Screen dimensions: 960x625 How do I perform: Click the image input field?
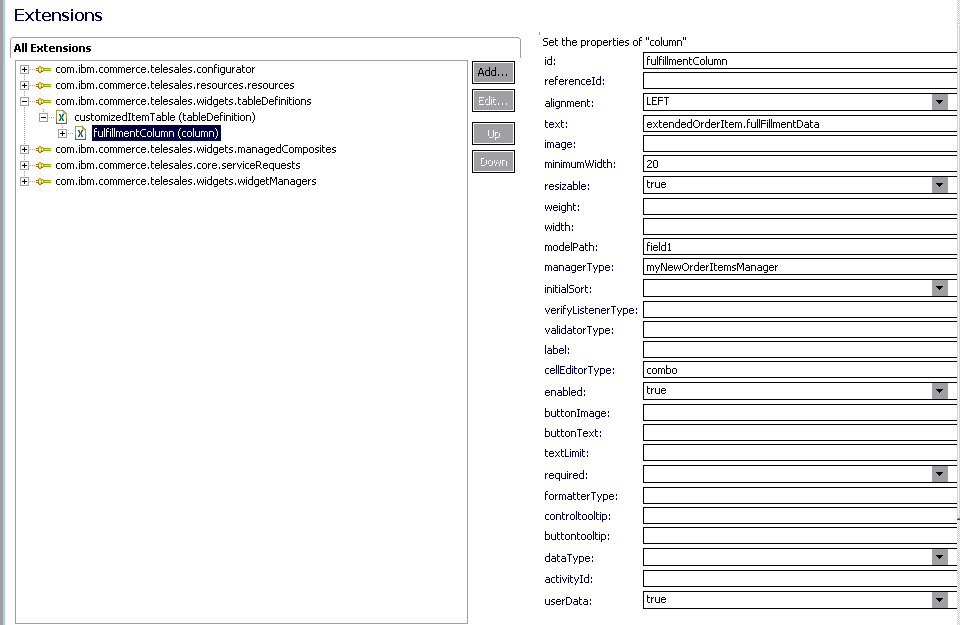(x=800, y=144)
